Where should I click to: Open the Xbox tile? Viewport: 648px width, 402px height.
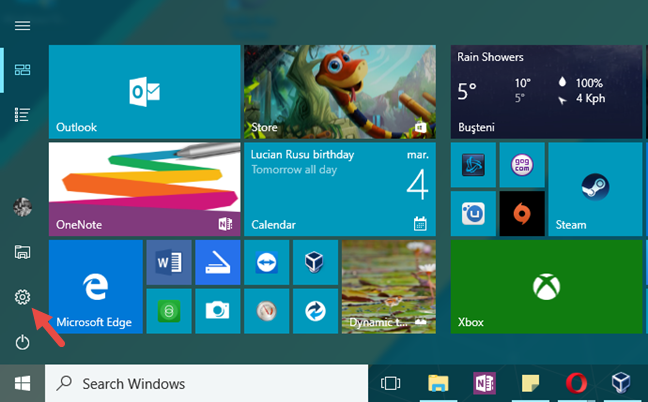(546, 286)
